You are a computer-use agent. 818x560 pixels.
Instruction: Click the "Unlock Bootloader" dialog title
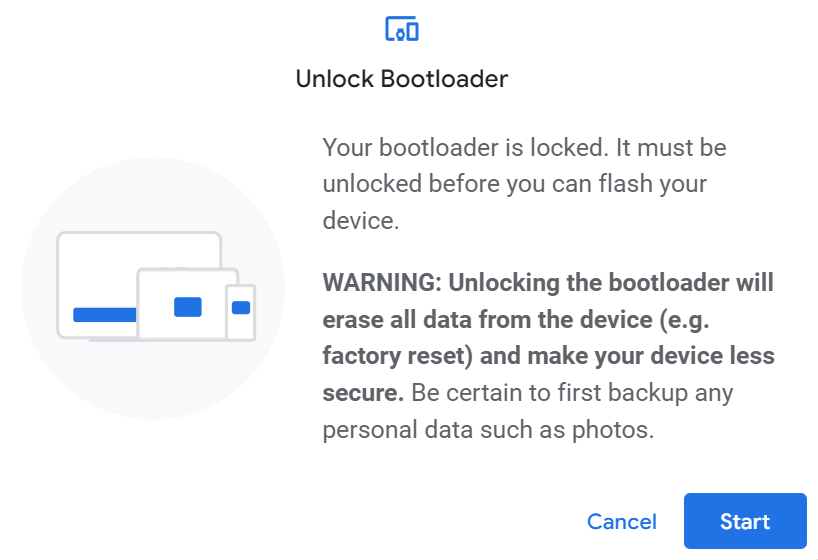click(402, 79)
